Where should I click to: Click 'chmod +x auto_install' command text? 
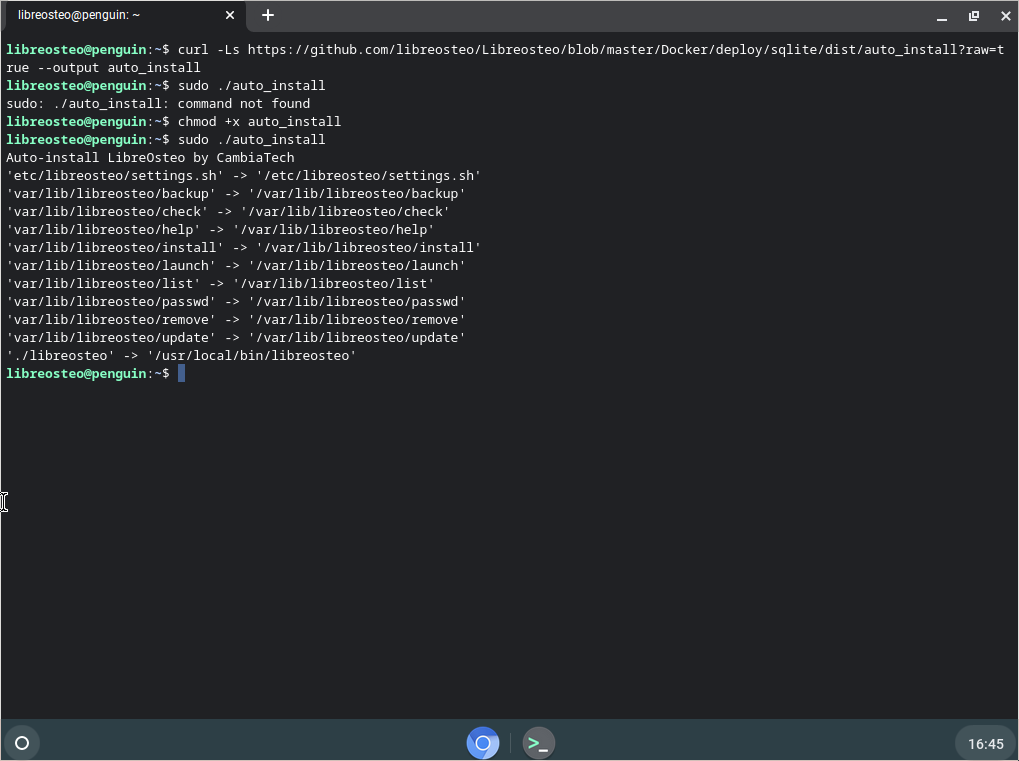[x=259, y=122]
